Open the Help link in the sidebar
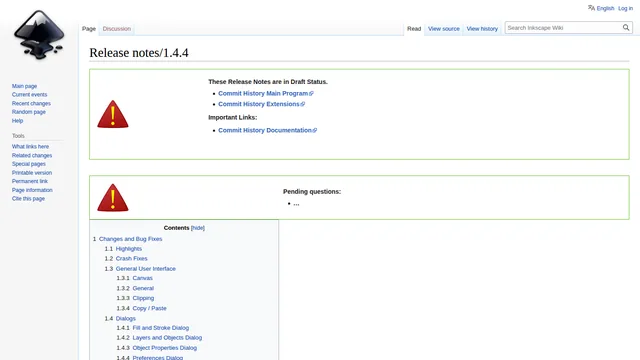 click(18, 121)
